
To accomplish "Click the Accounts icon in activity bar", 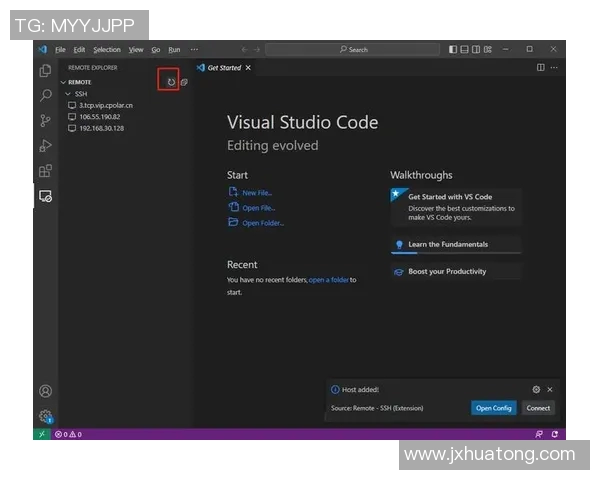I will click(x=45, y=391).
